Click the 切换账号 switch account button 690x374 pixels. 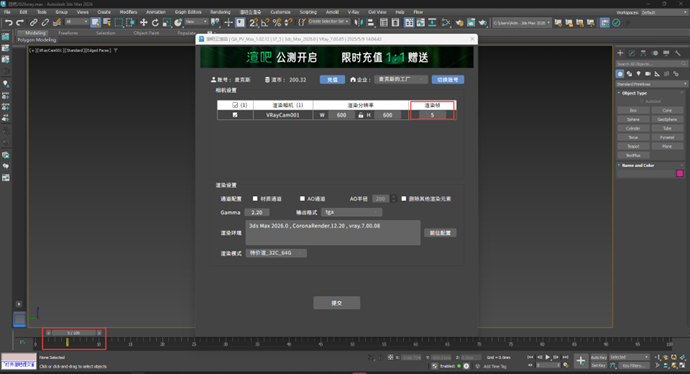pos(448,80)
